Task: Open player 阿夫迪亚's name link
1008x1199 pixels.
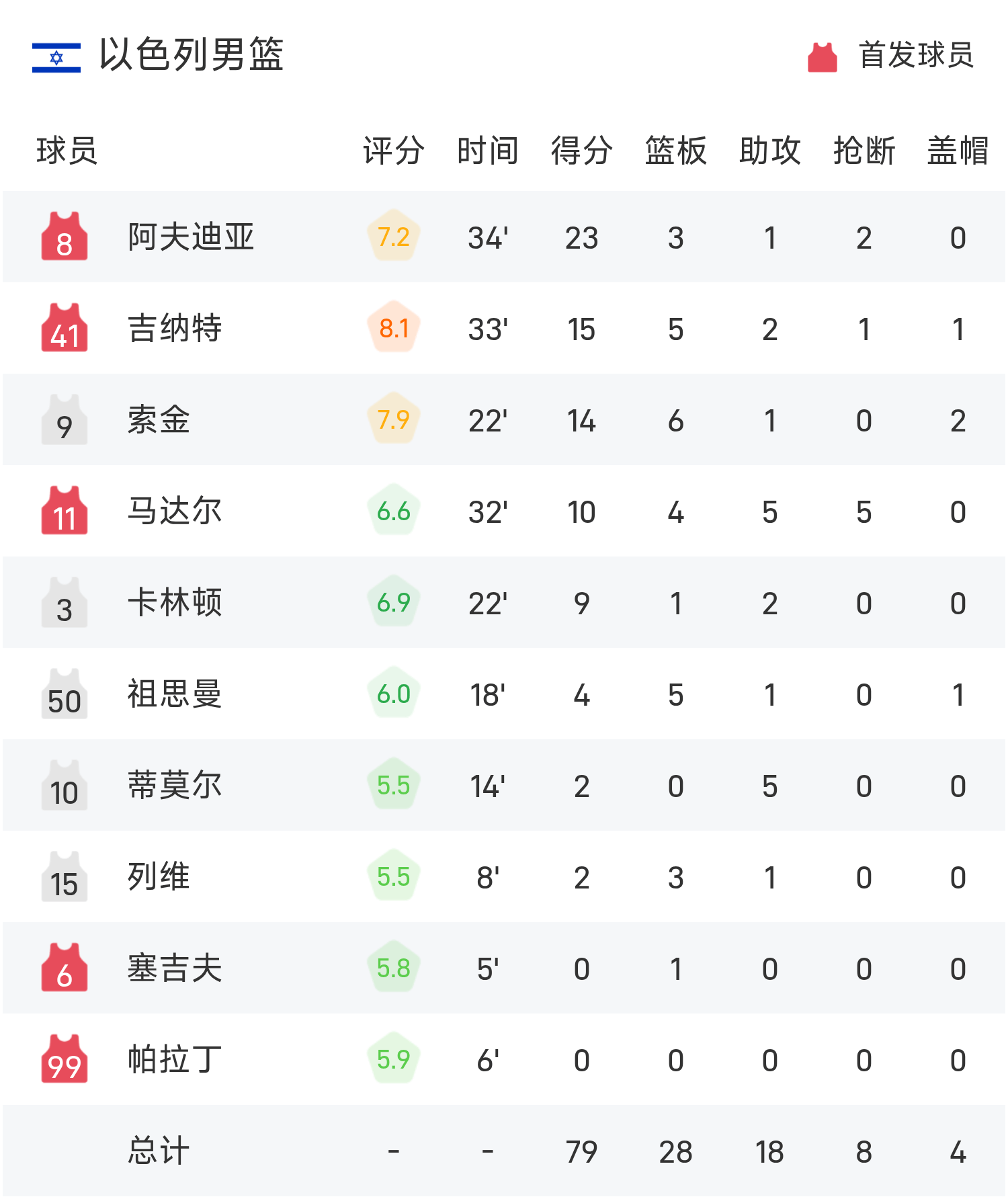Action: (x=191, y=237)
